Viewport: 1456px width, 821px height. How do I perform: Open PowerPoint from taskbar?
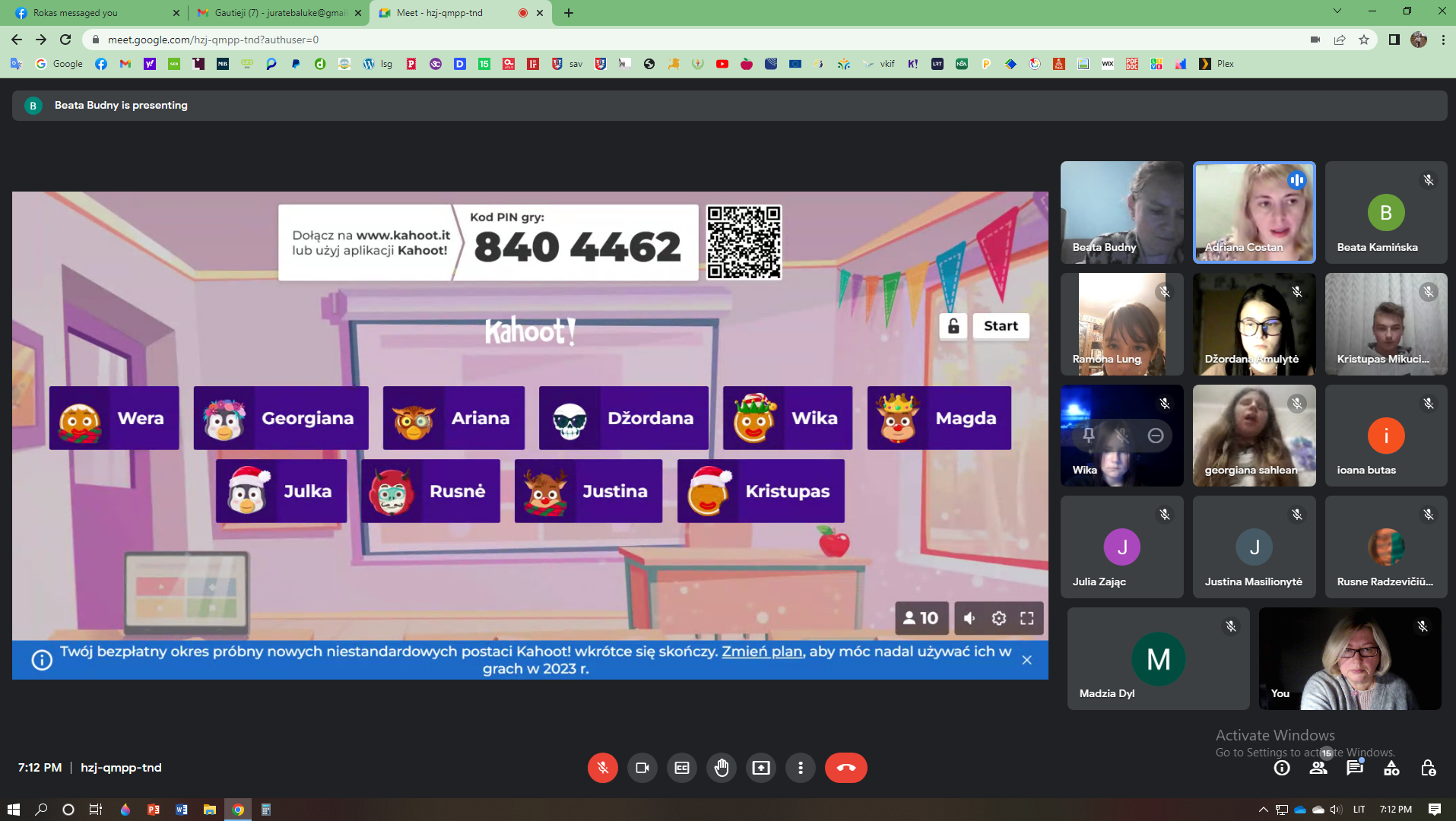(154, 810)
